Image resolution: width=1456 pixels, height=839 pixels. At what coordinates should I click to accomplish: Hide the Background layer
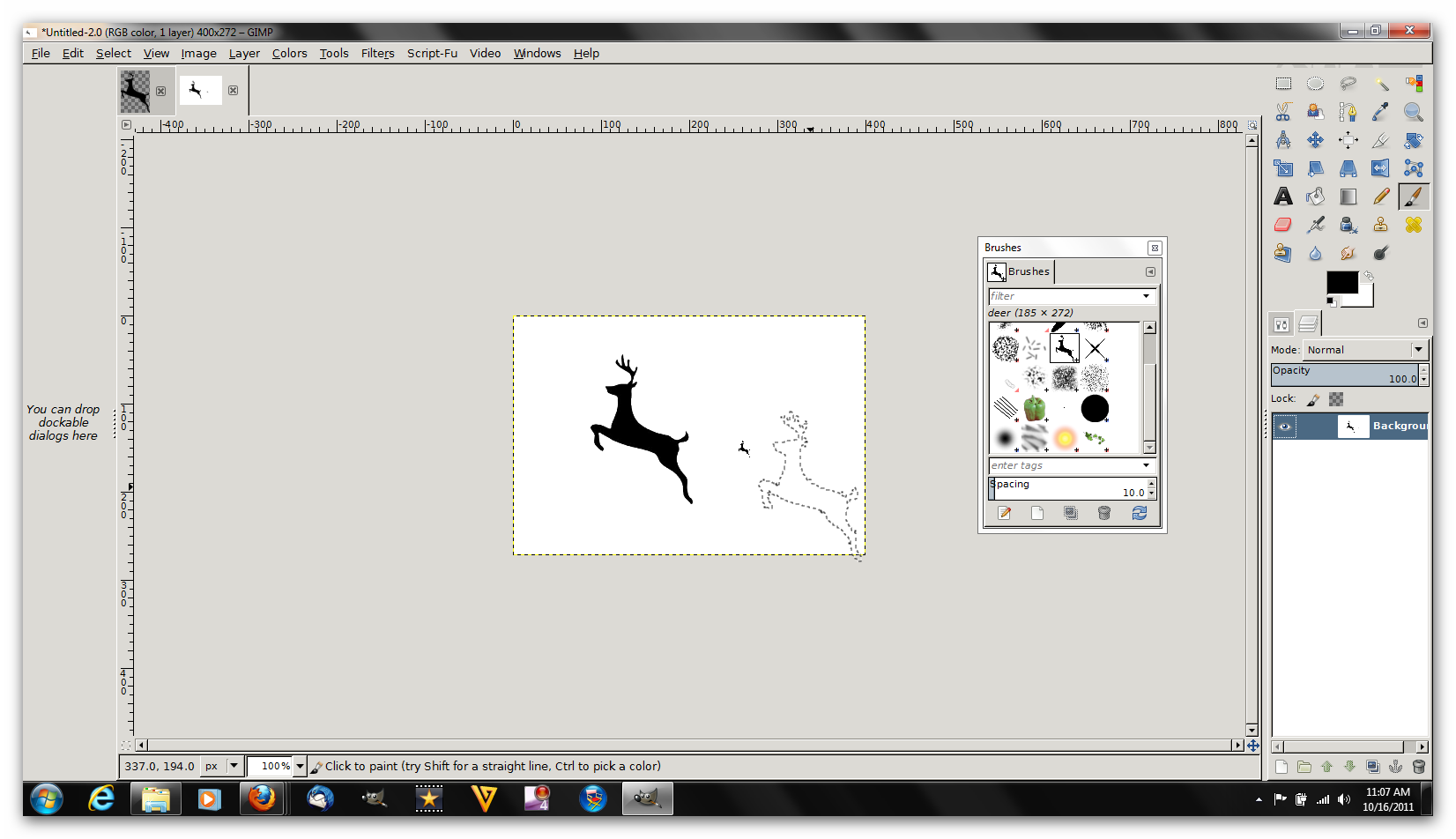coord(1285,426)
